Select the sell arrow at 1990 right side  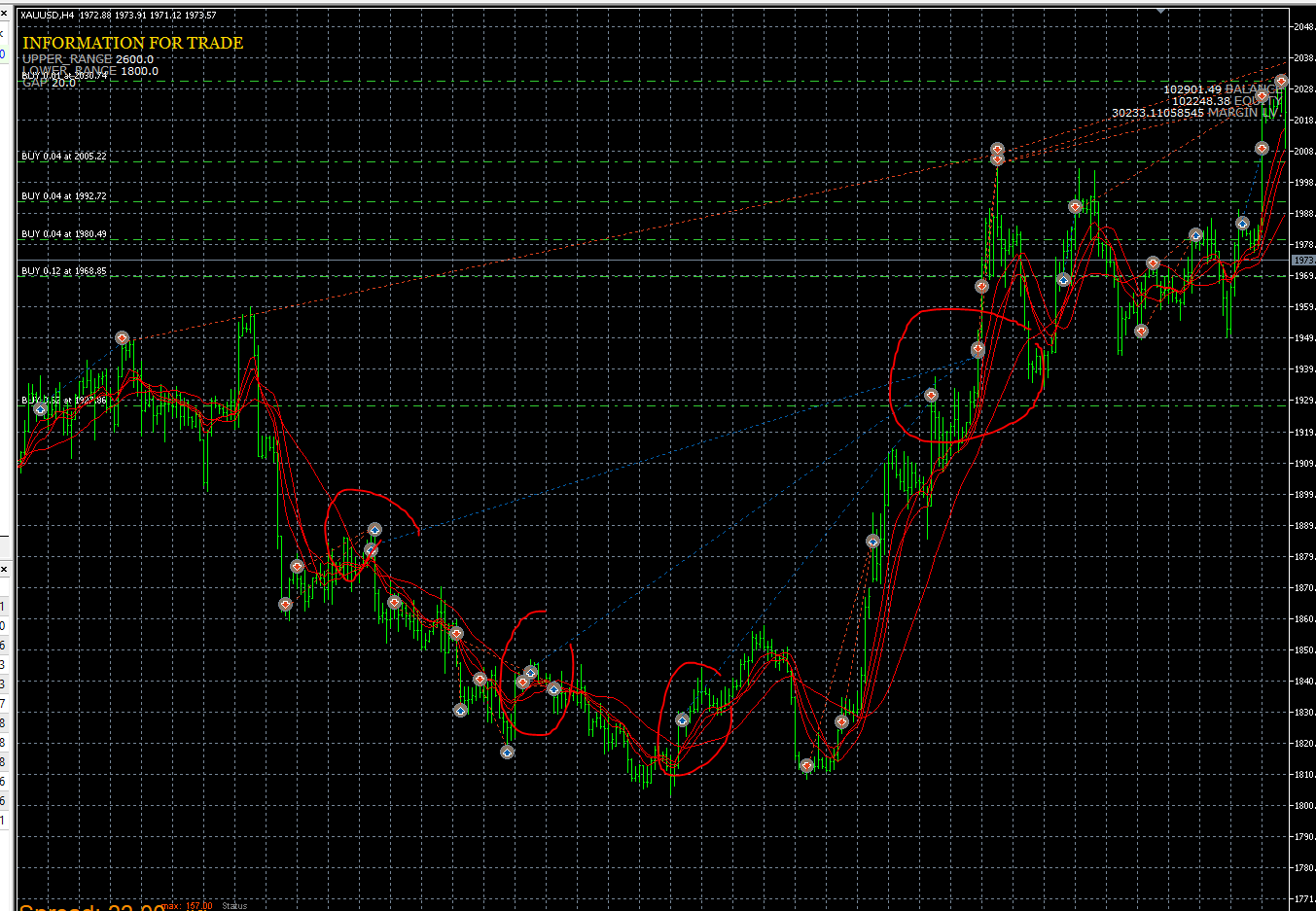[1075, 207]
